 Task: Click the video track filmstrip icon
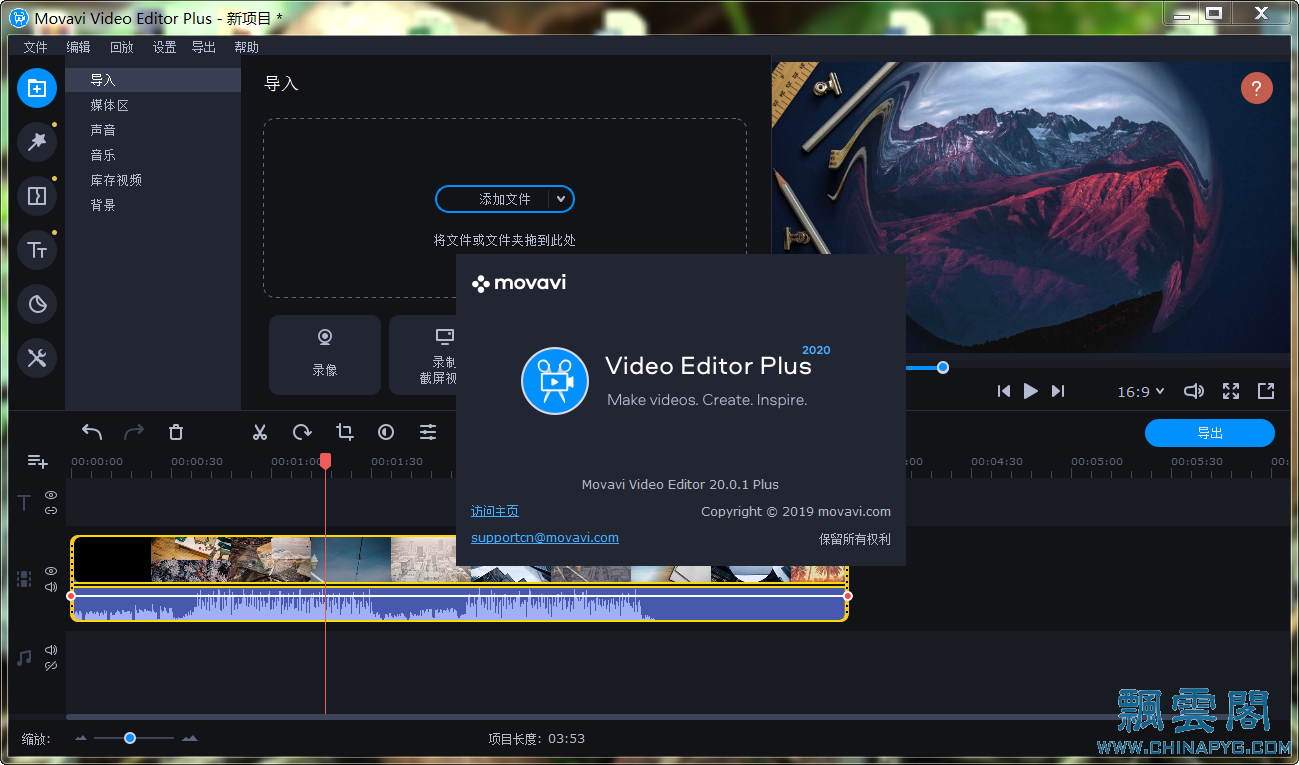(24, 579)
